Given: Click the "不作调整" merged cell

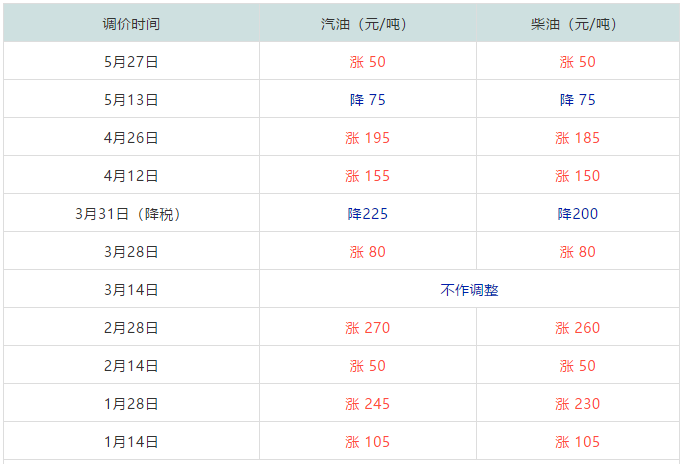Looking at the screenshot, I should pyautogui.click(x=469, y=289).
